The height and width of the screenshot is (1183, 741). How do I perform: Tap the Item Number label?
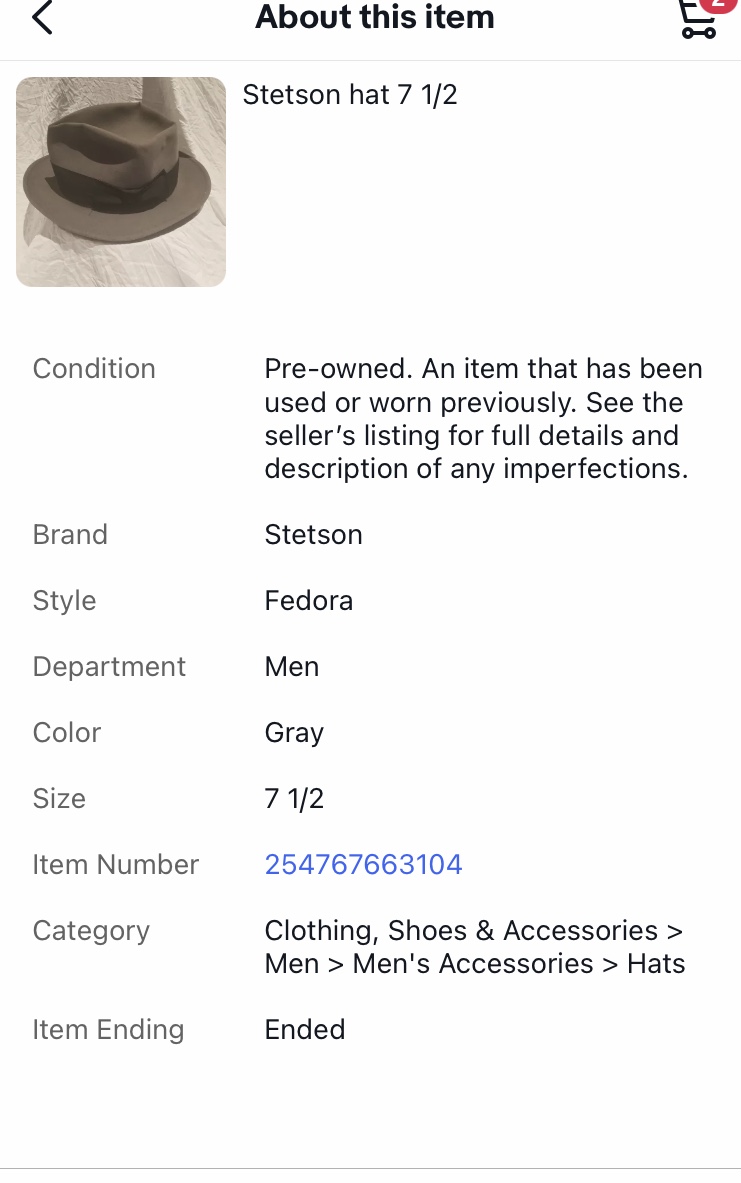coord(115,865)
